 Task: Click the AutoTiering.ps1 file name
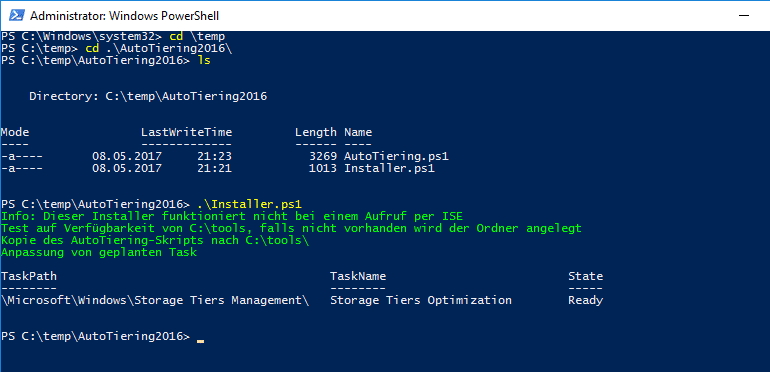point(396,157)
